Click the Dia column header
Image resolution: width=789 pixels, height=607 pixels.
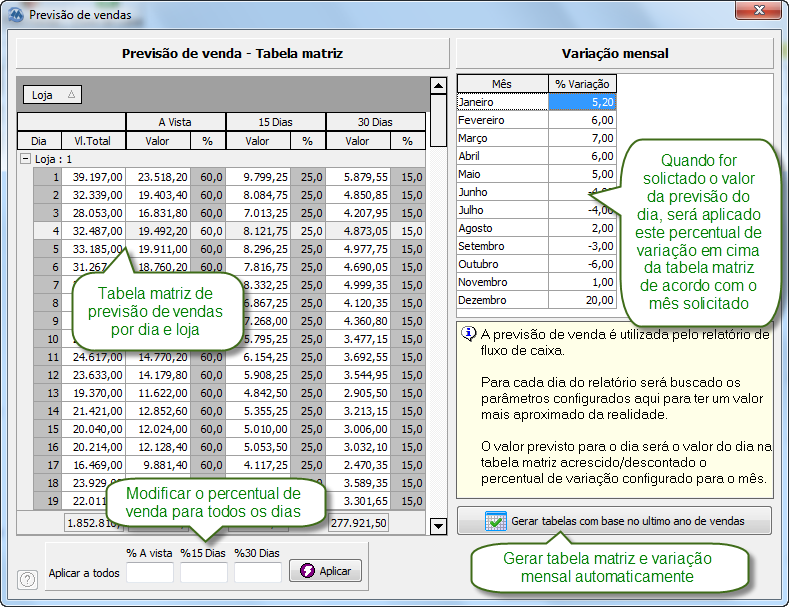(x=39, y=141)
